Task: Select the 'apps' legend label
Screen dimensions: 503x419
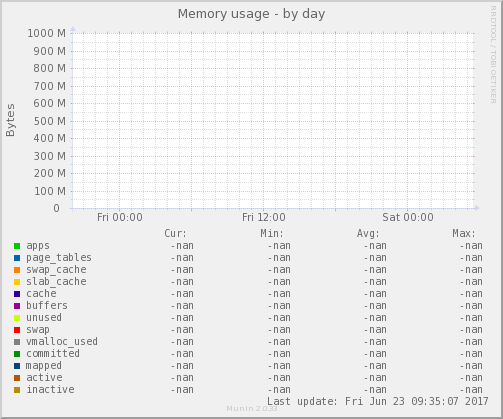Action: click(x=38, y=246)
